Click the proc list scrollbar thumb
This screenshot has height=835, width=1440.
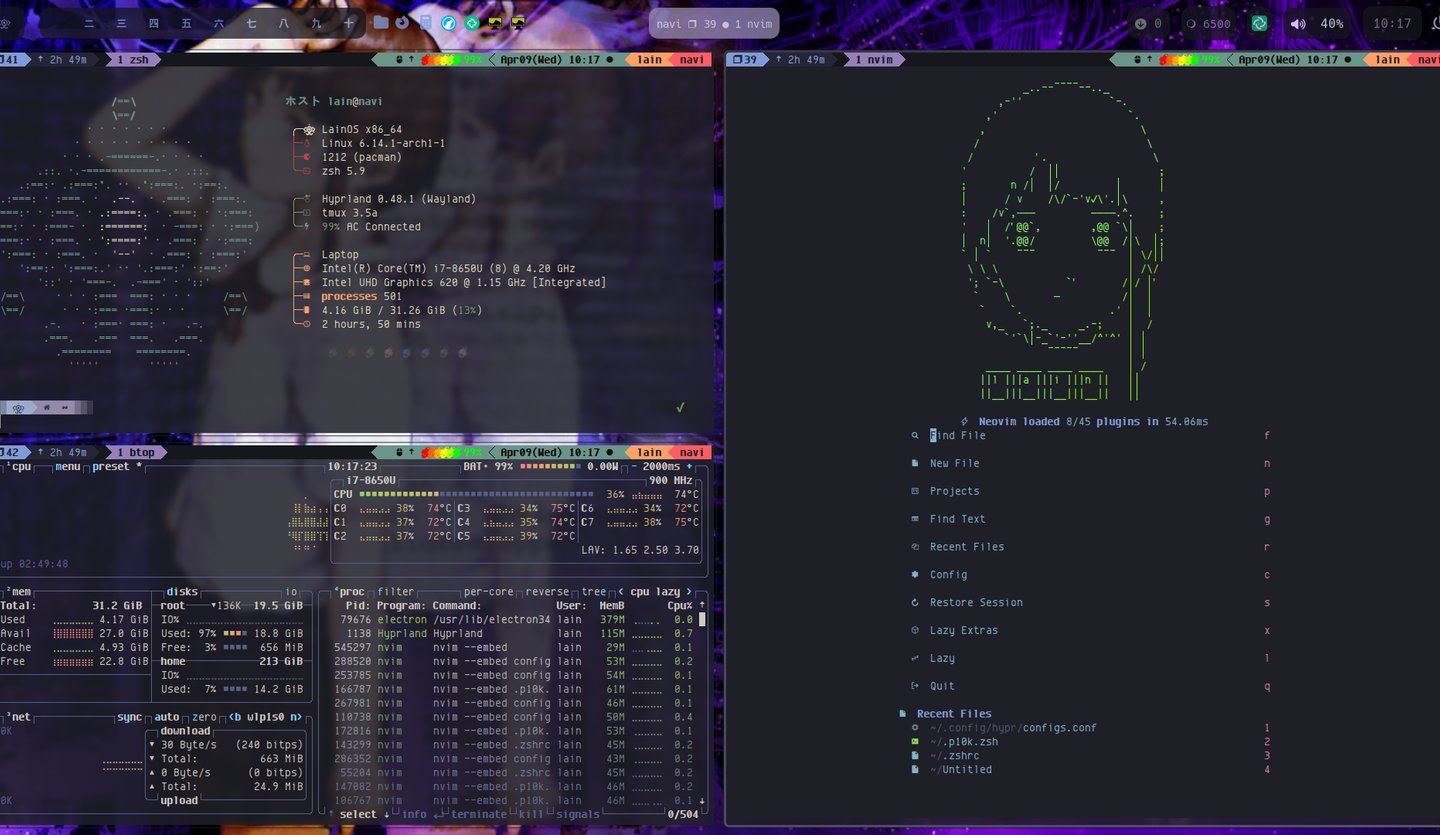[702, 620]
